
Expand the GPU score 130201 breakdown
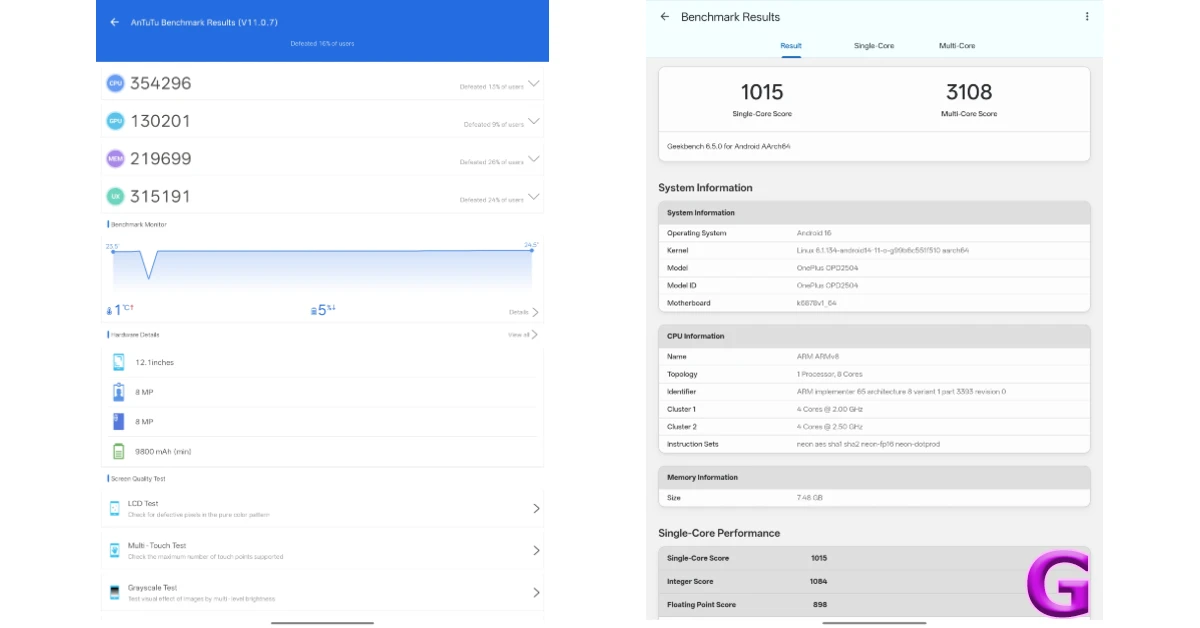click(534, 122)
